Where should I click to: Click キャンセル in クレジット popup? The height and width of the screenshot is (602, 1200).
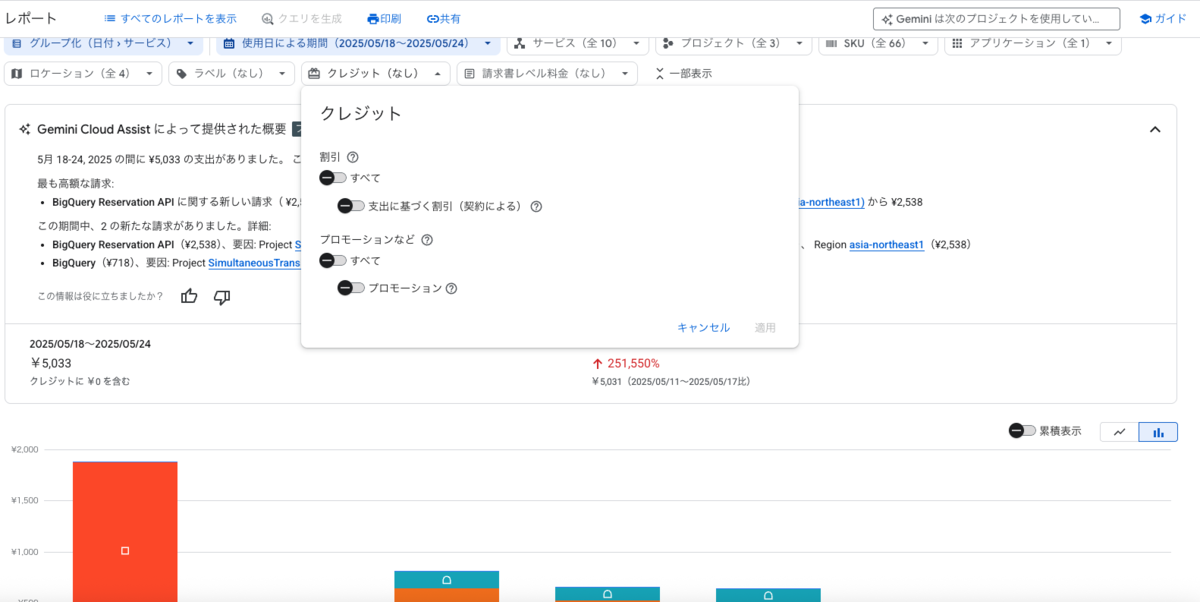pyautogui.click(x=703, y=327)
